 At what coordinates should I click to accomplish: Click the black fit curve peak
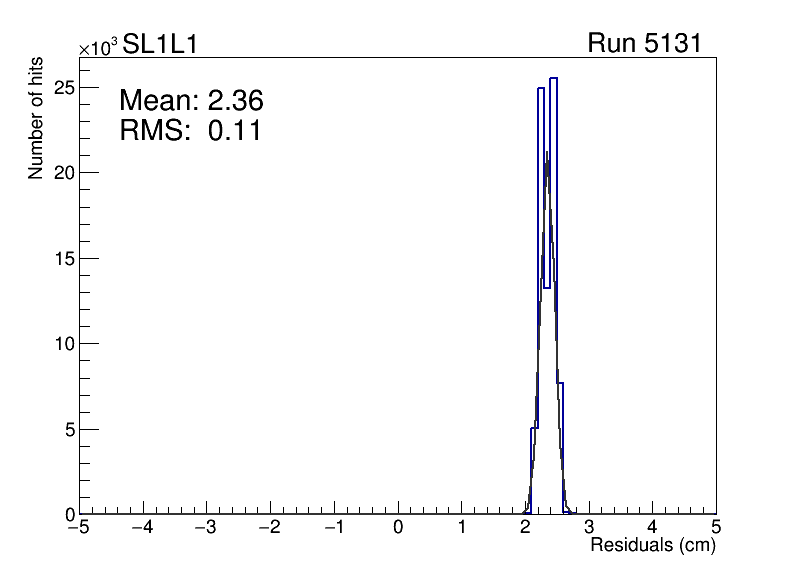[547, 153]
